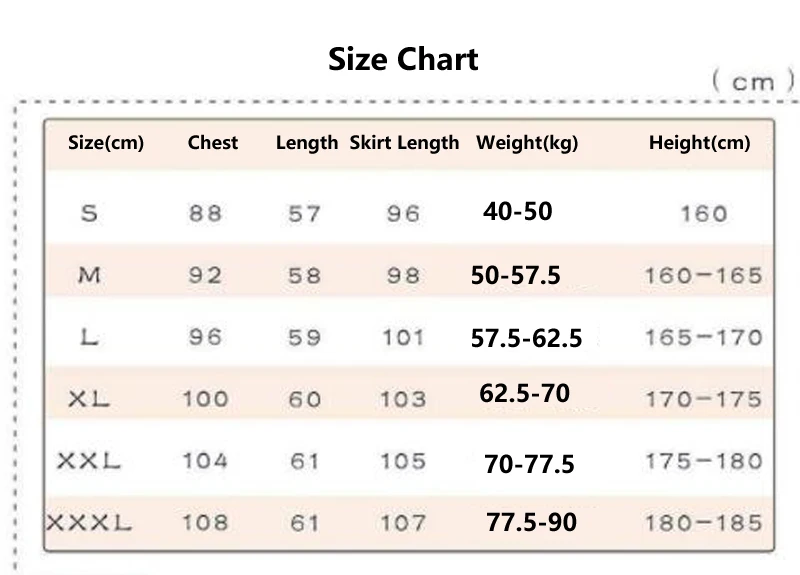Click the Height(cm) column header
The image size is (800, 575).
pos(699,143)
